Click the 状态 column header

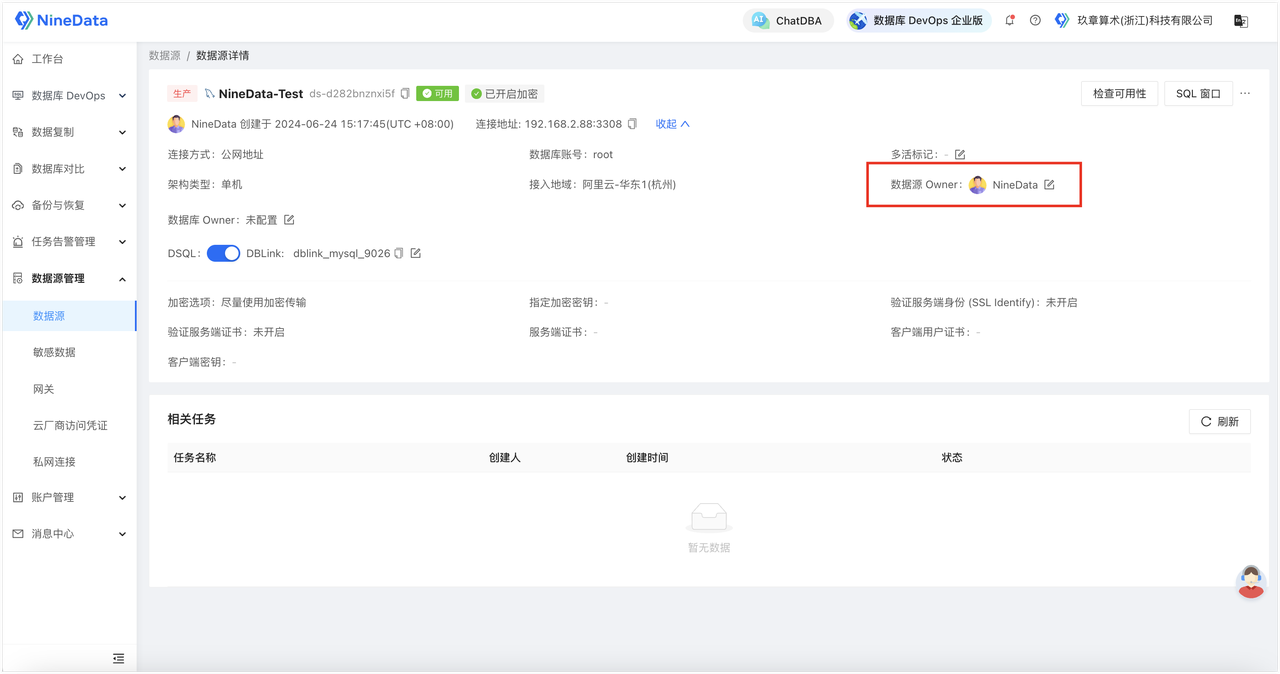tap(952, 458)
